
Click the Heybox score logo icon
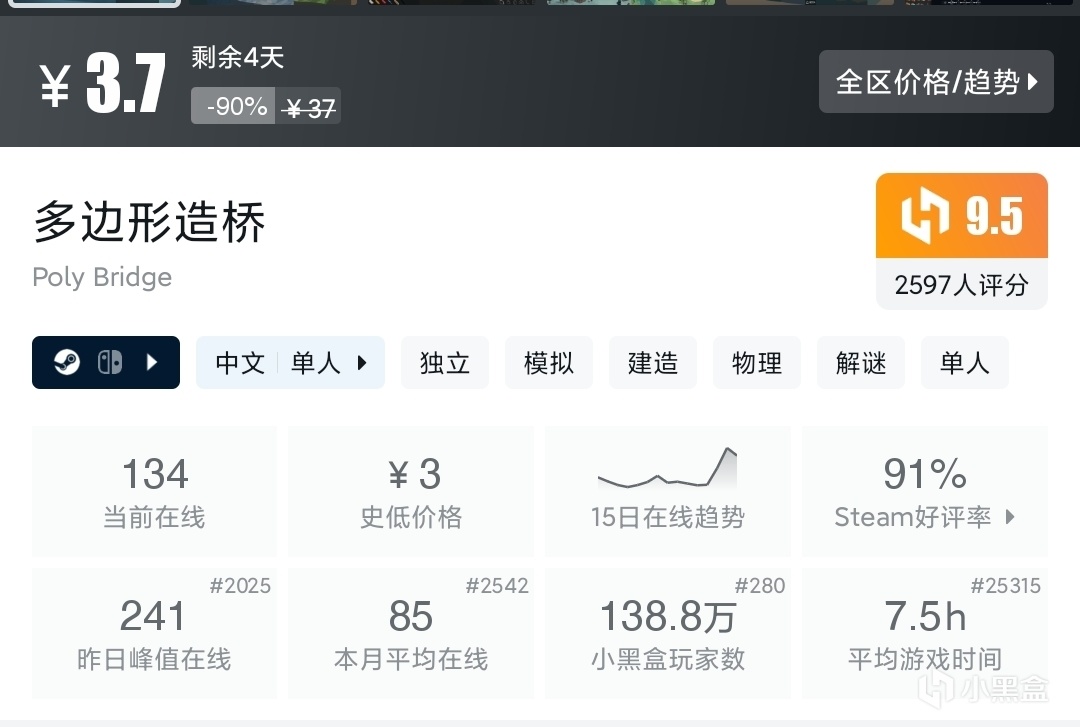(x=925, y=216)
